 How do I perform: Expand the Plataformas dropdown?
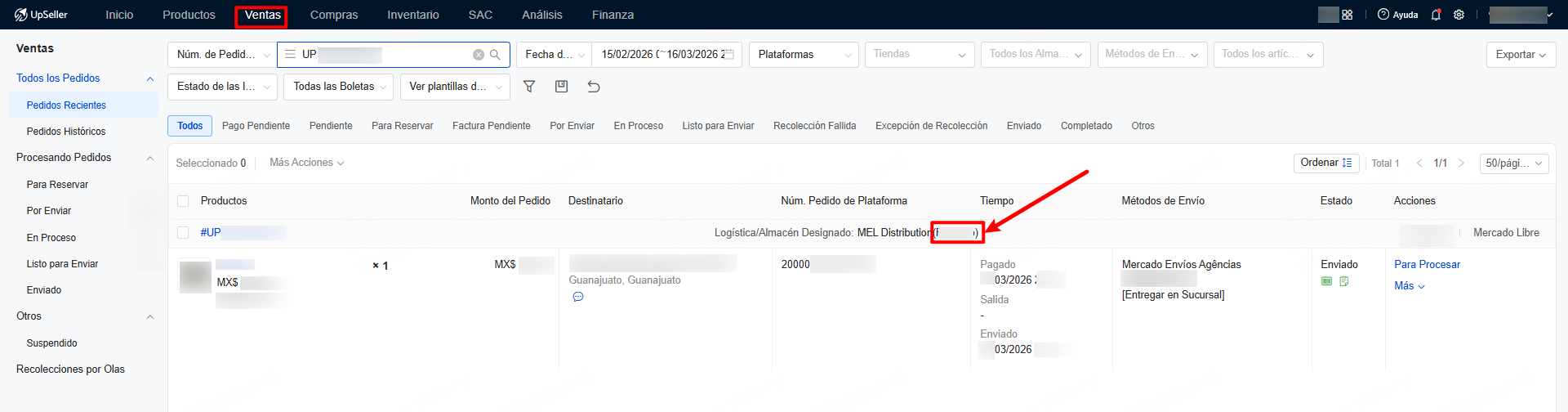[x=803, y=55]
